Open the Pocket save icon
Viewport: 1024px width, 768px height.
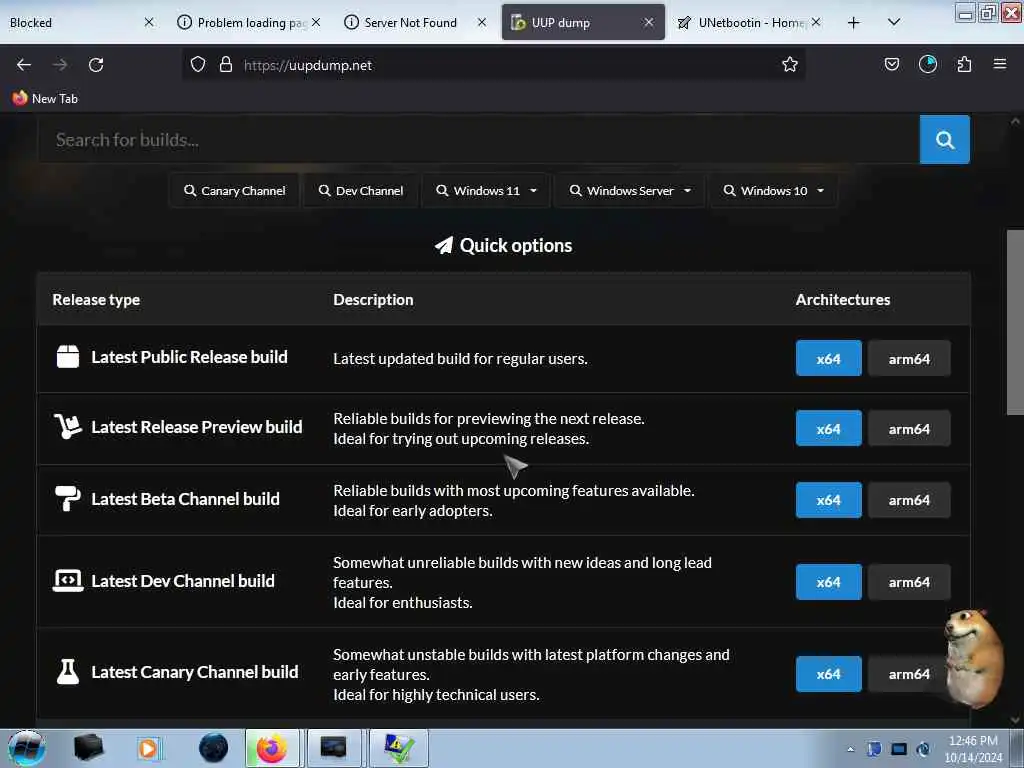(x=891, y=65)
